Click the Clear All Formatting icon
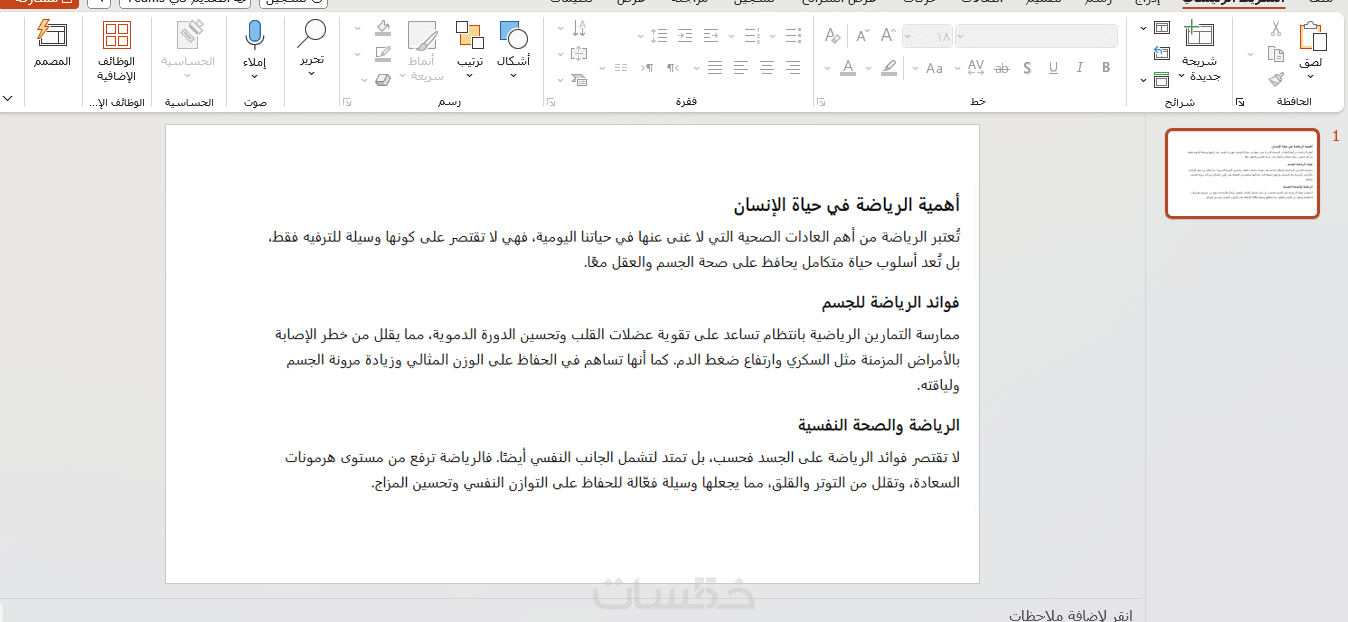 click(832, 36)
